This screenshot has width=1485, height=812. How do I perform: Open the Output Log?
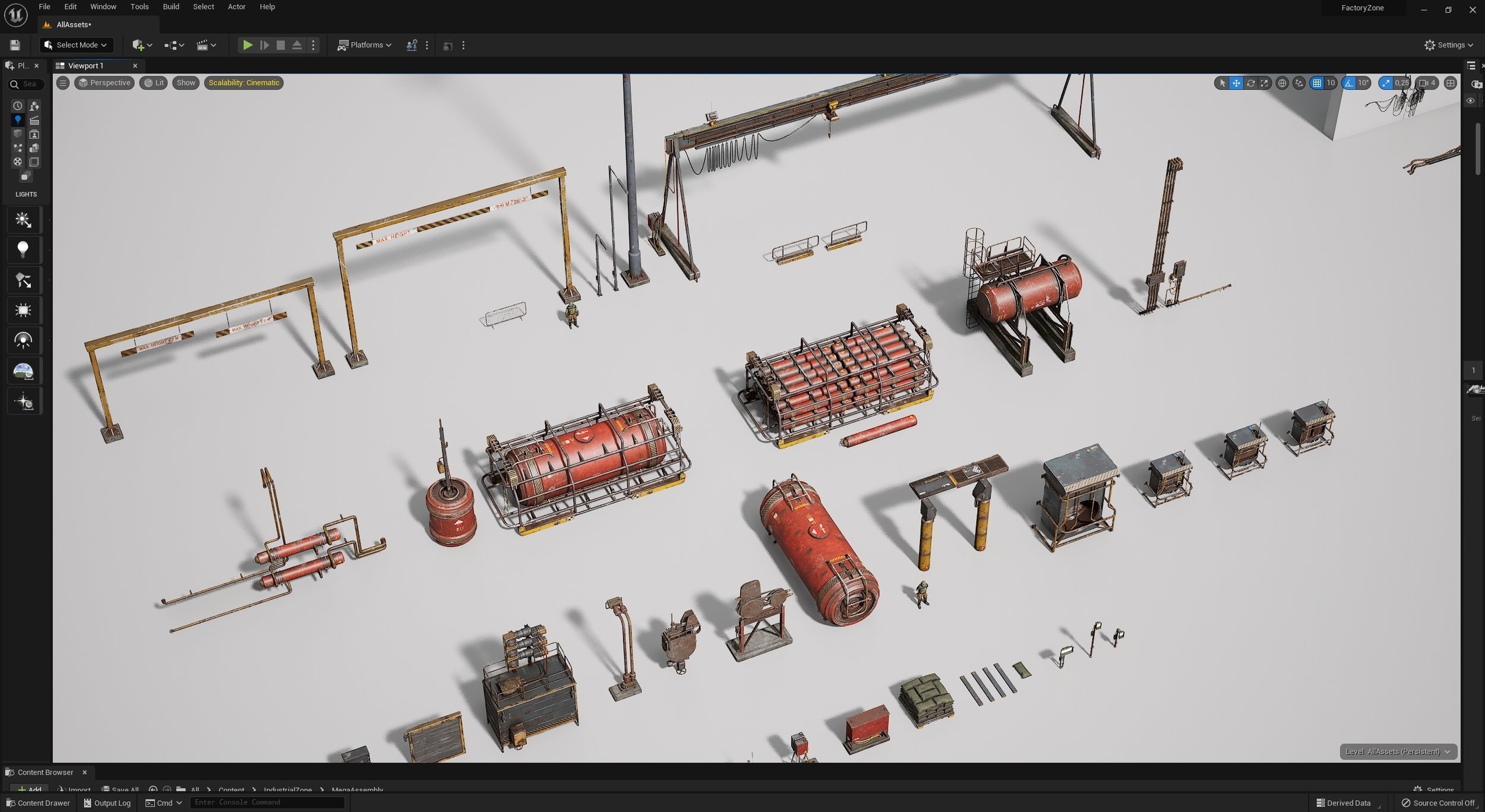pos(108,803)
